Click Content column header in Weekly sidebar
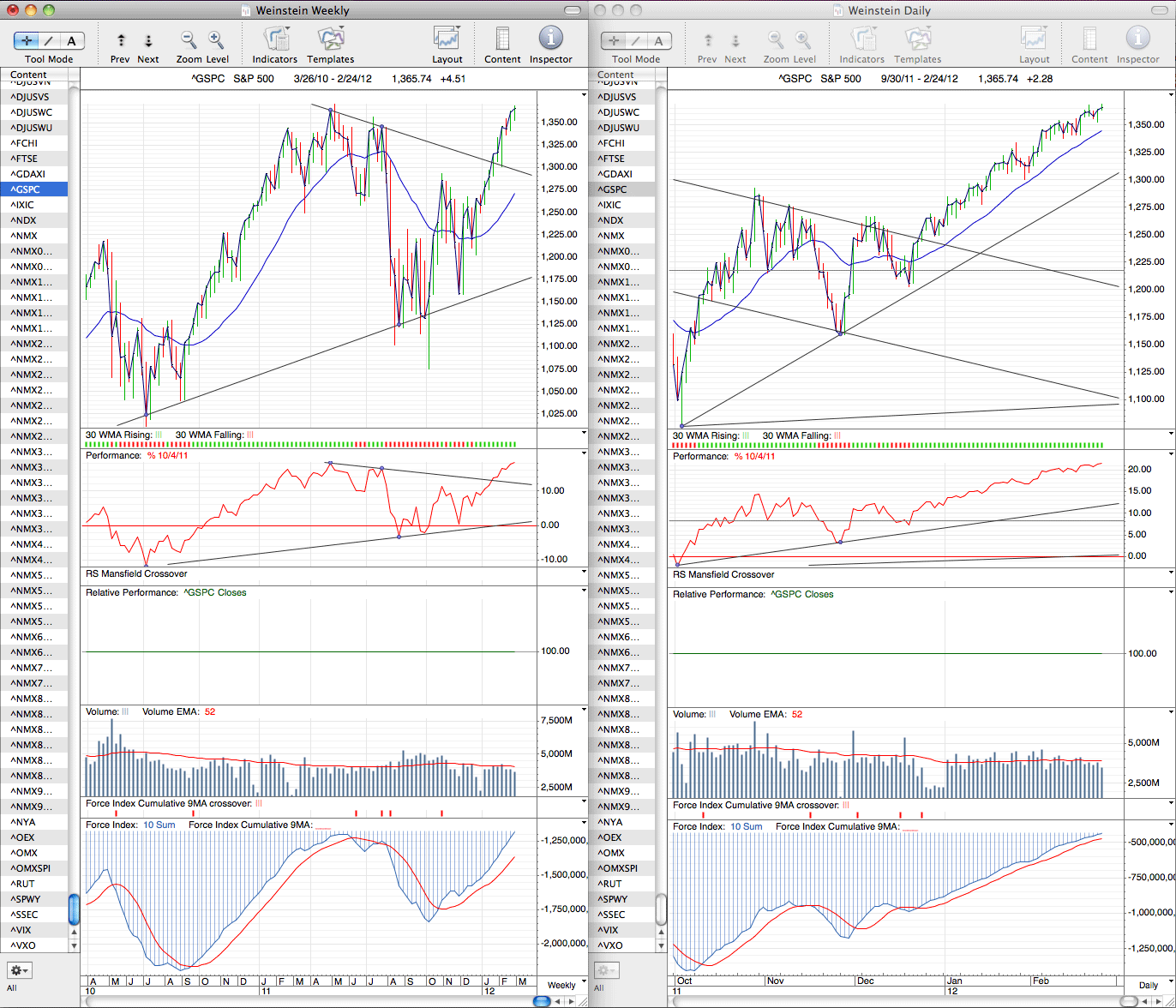Viewport: 1176px width, 1008px height. click(34, 75)
